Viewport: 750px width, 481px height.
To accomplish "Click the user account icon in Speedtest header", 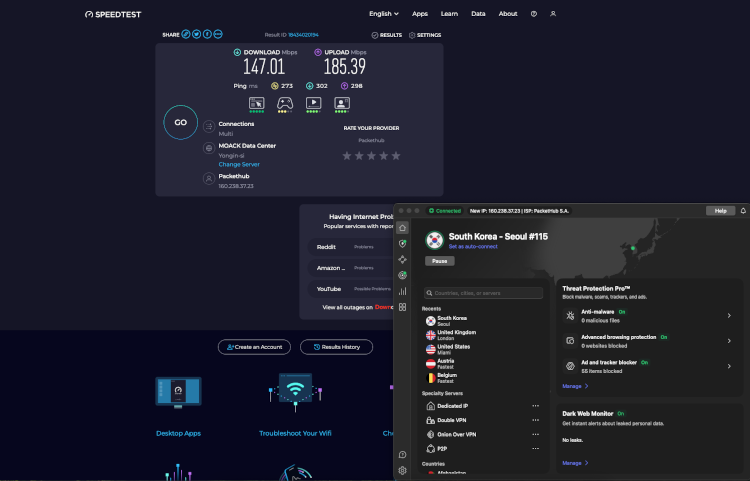I will pos(552,14).
